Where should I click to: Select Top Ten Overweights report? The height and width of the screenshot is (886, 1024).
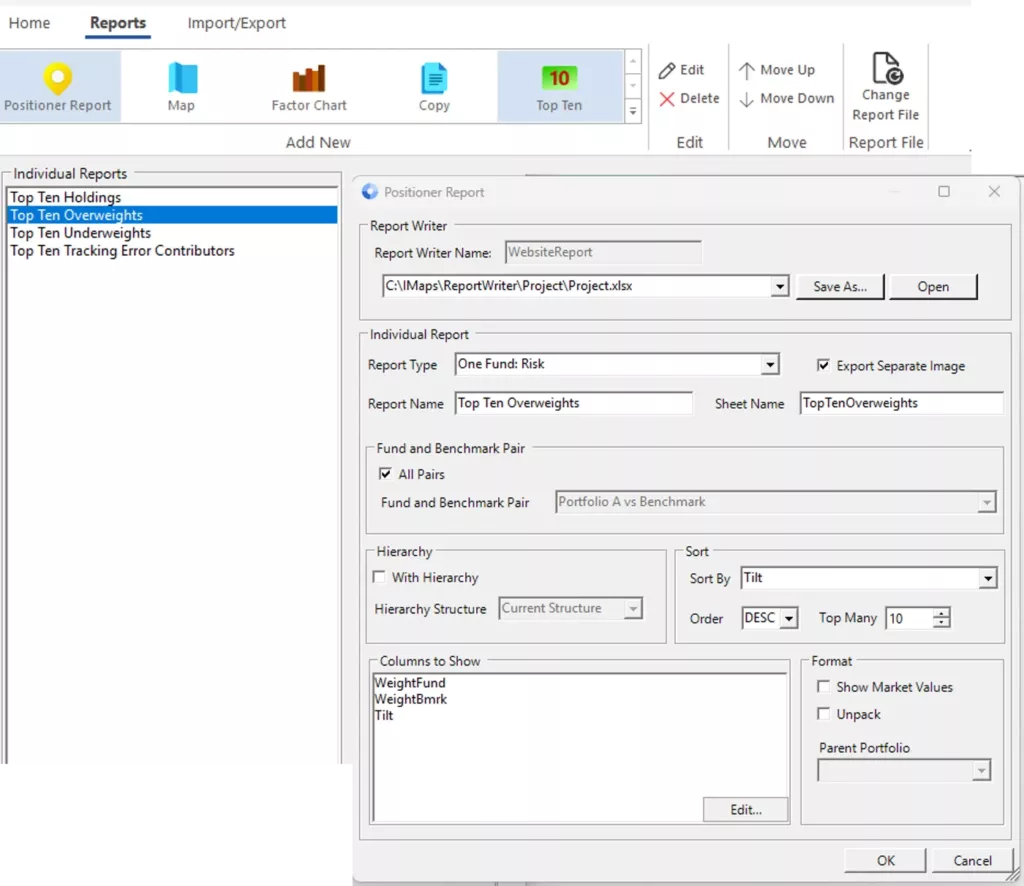click(x=172, y=215)
